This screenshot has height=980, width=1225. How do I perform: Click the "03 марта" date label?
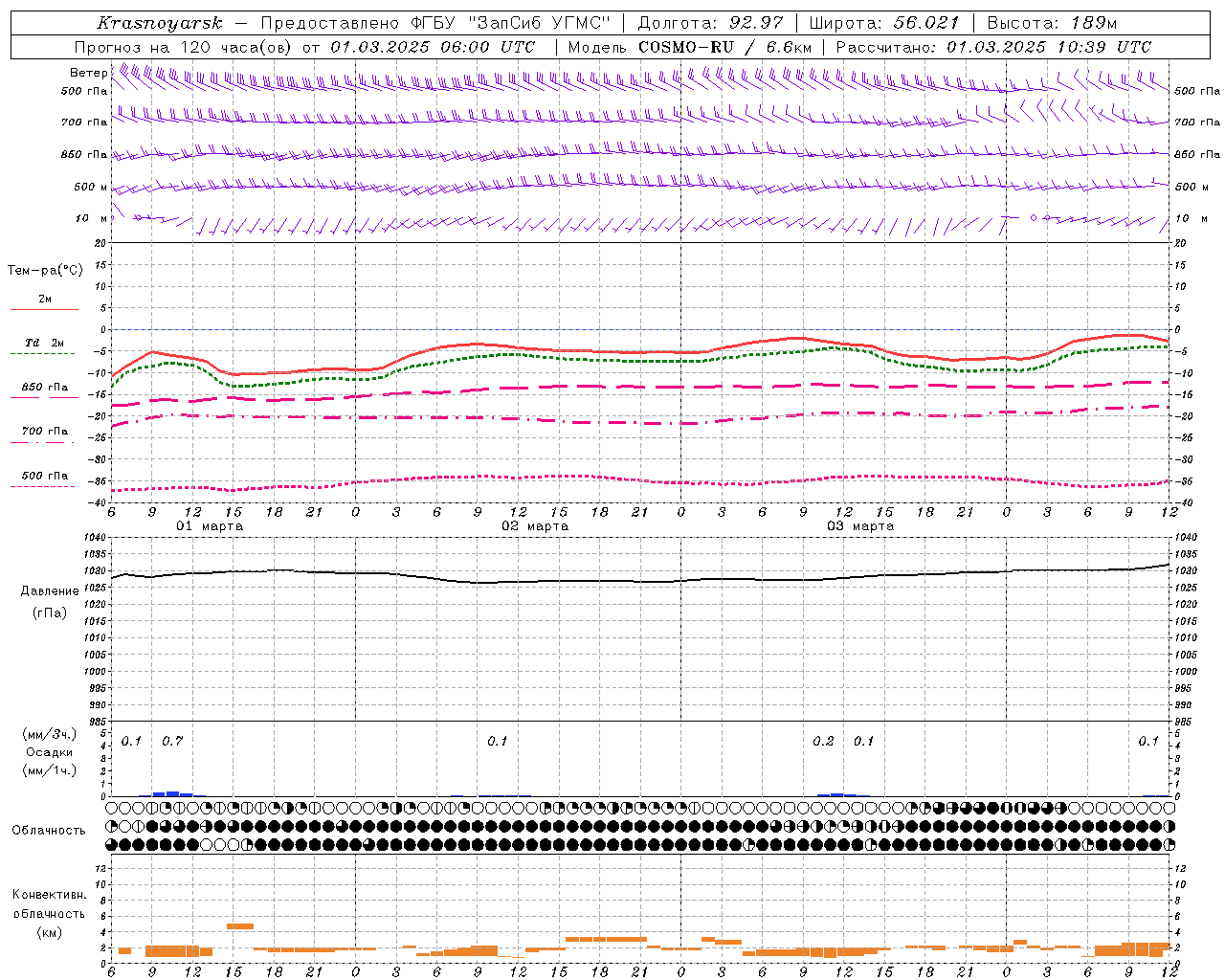[860, 526]
